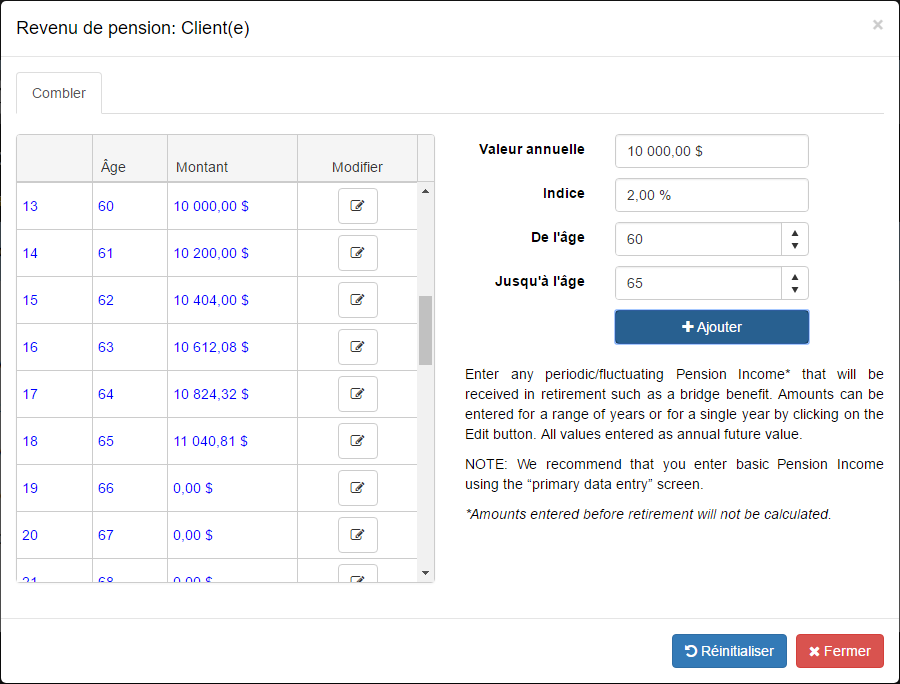
Task: Edit the row for age 65
Action: point(357,441)
